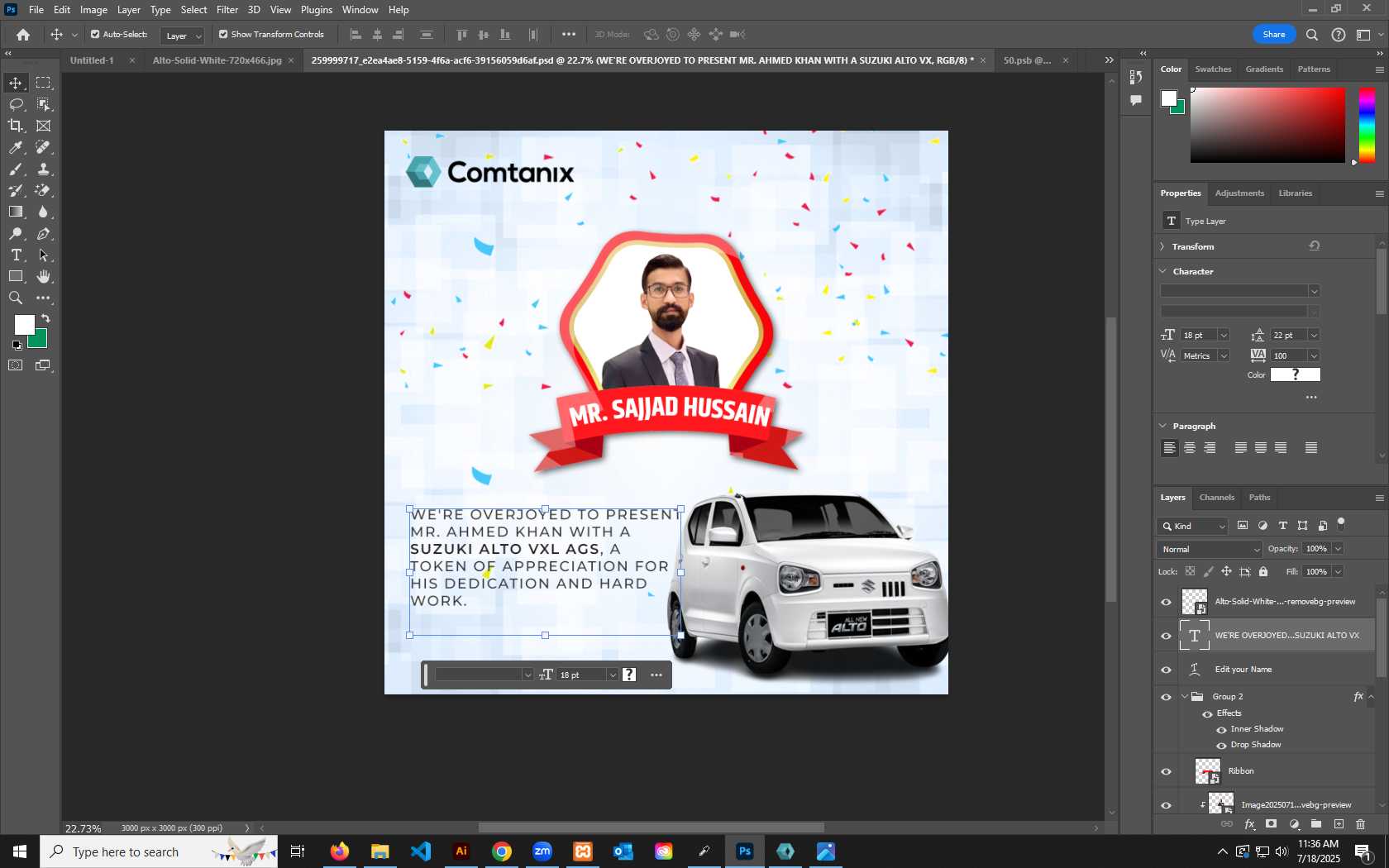Reset transform in Properties panel

[1315, 246]
